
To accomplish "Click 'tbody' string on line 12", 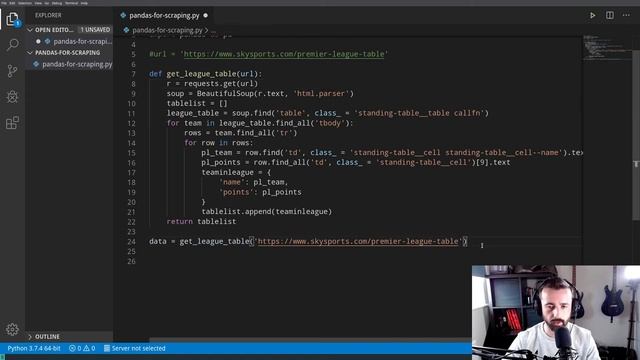I will pyautogui.click(x=331, y=123).
